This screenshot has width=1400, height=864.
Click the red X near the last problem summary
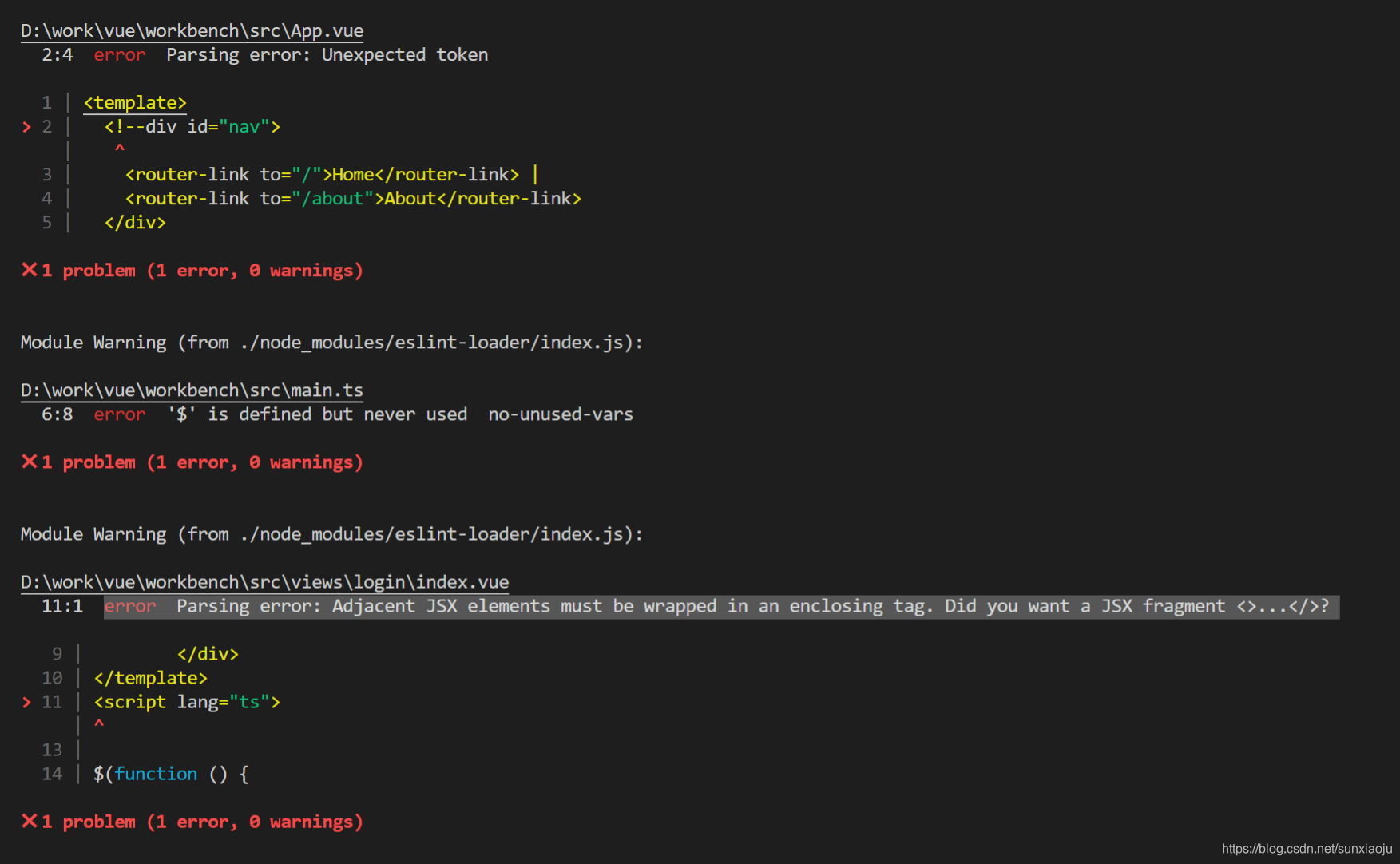[29, 821]
